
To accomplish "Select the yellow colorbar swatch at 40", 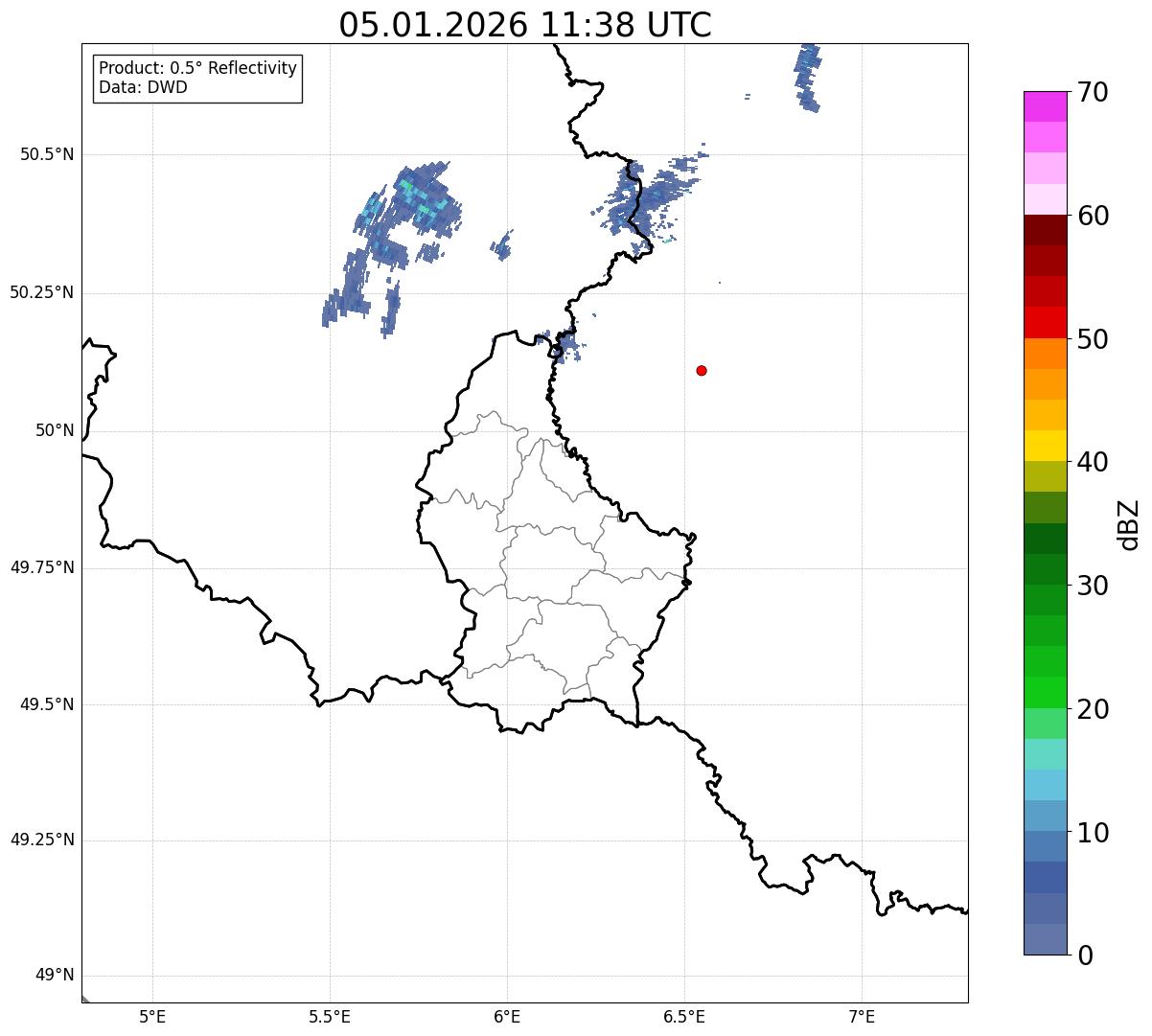I will 1045,446.
